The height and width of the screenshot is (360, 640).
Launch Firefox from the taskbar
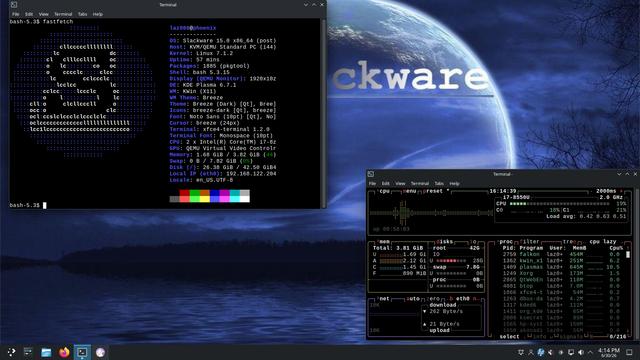(x=64, y=352)
